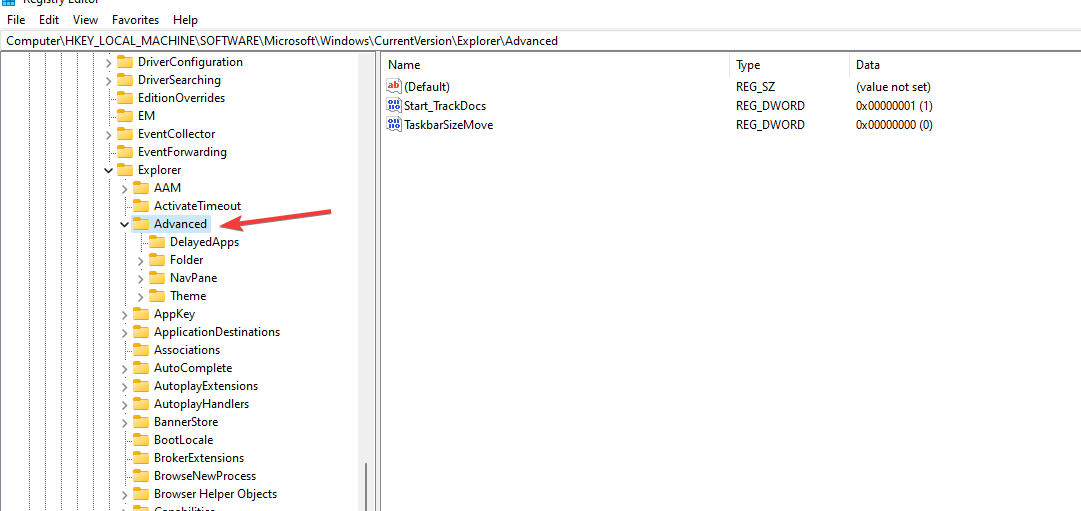This screenshot has height=511, width=1081.
Task: Expand the DriverConfiguration key
Action: [x=108, y=62]
